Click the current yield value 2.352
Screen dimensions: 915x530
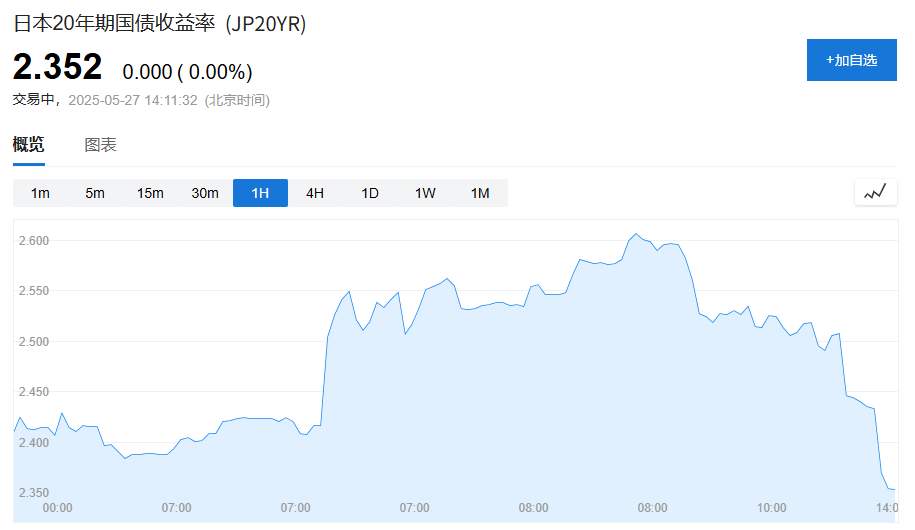[x=57, y=67]
